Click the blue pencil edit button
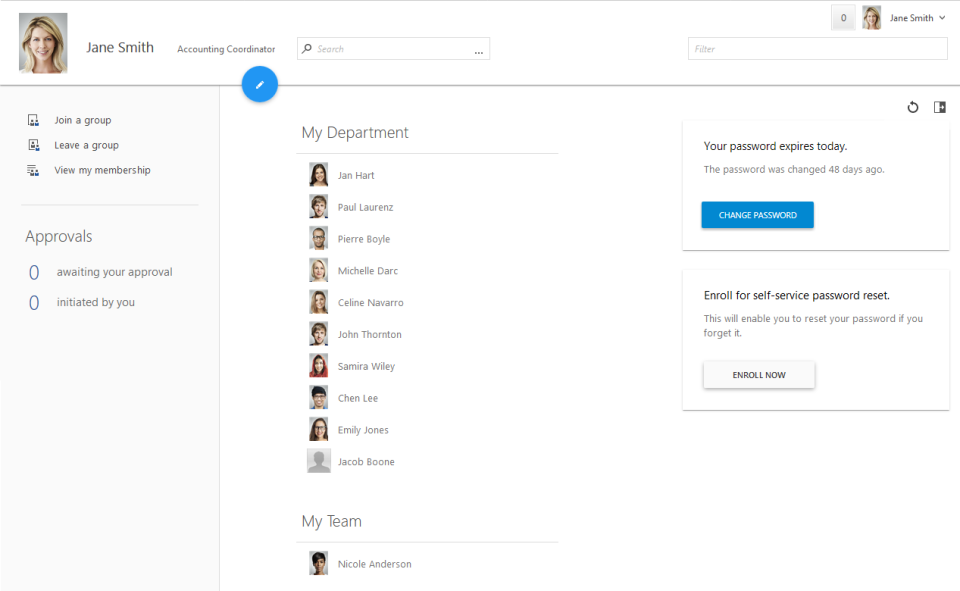The height and width of the screenshot is (591, 960). click(x=259, y=85)
